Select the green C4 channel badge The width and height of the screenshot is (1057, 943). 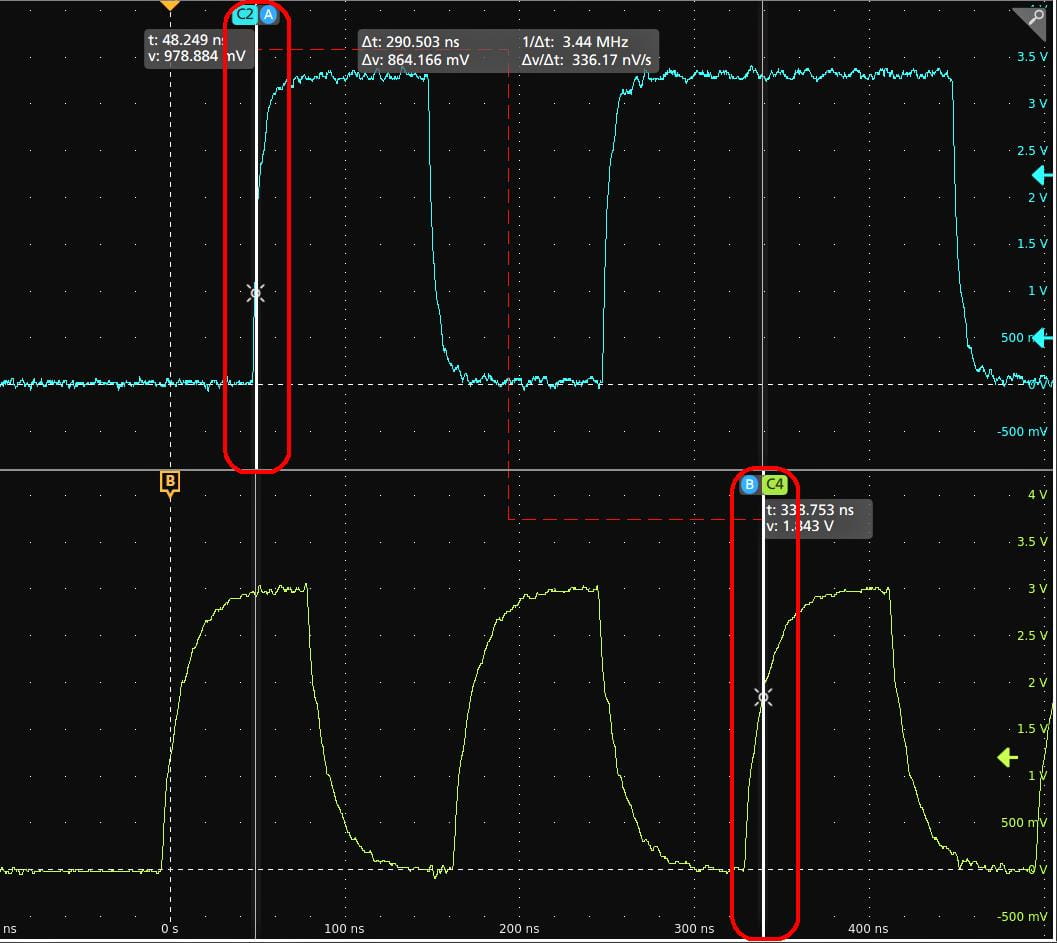pyautogui.click(x=774, y=485)
